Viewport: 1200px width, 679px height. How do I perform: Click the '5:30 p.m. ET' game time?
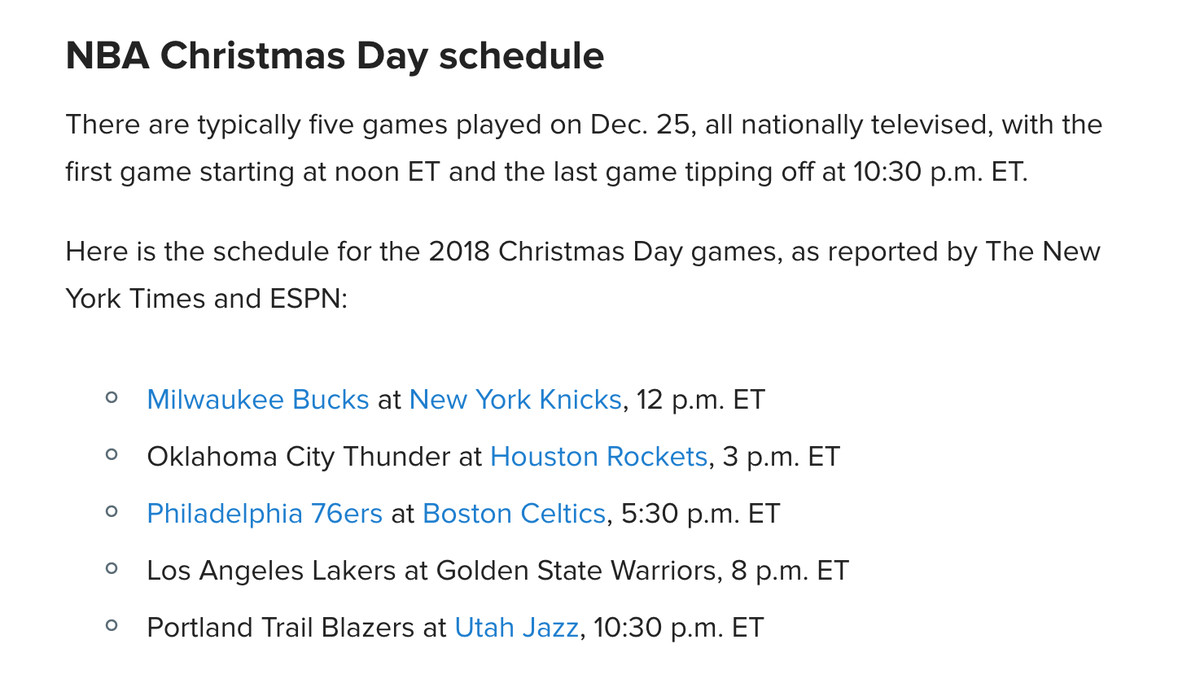point(701,514)
